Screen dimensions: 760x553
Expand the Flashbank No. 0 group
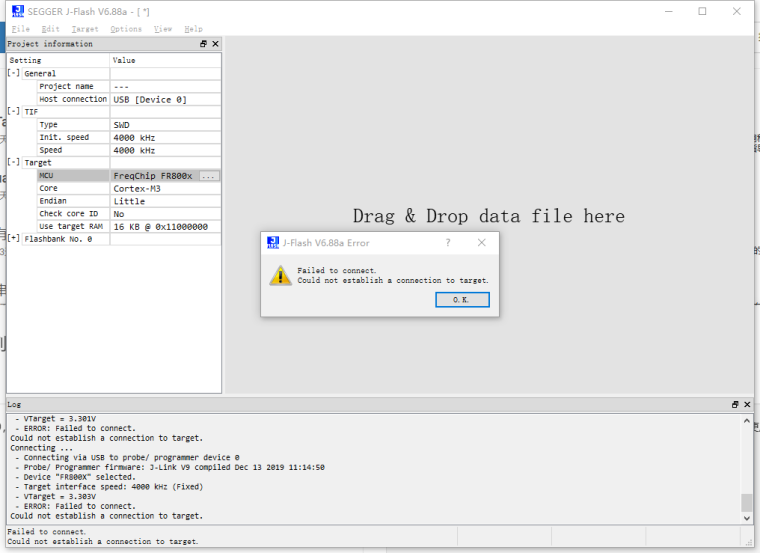pos(14,238)
